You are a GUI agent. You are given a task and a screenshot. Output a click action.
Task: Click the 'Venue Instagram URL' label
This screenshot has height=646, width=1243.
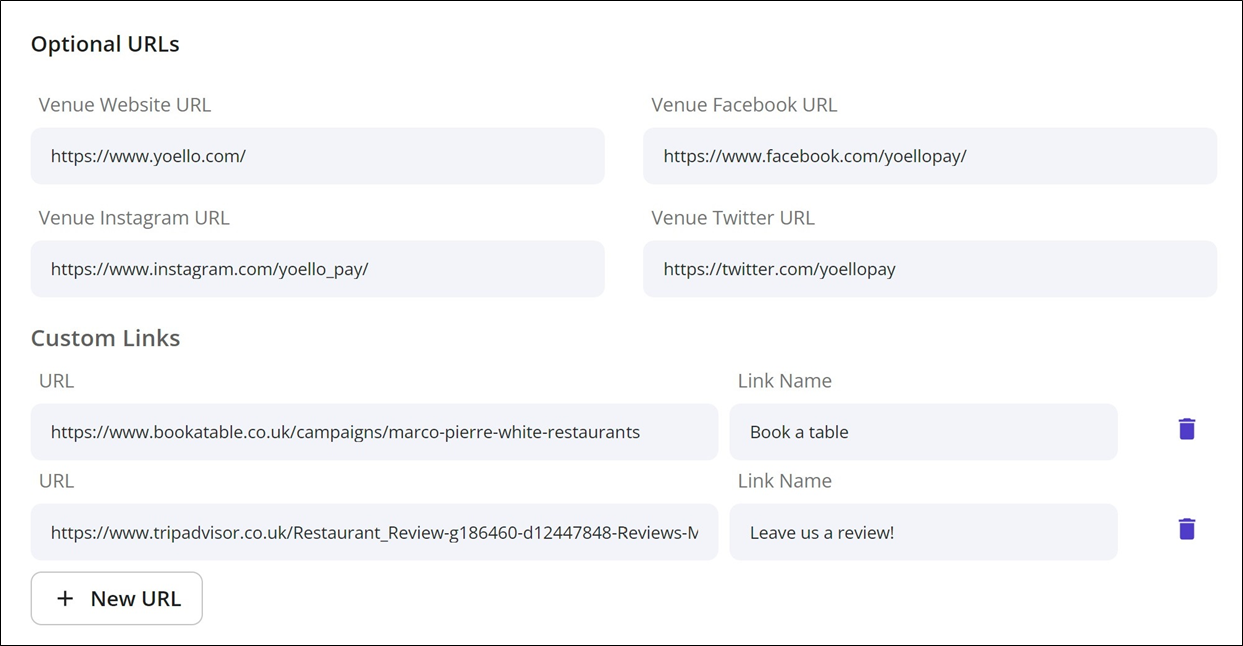click(x=134, y=218)
